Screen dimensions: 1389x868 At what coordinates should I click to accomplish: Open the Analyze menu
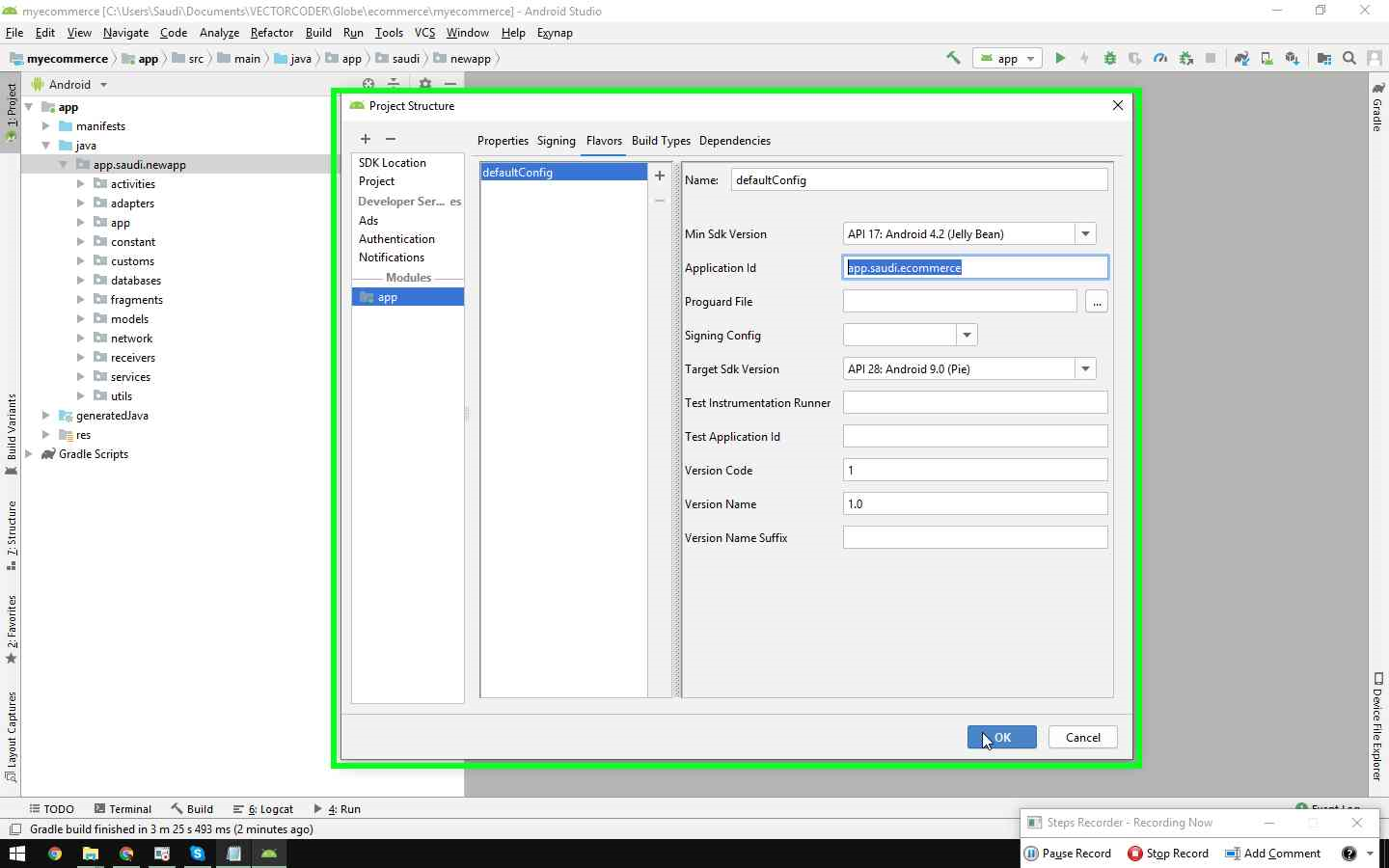pos(219,32)
